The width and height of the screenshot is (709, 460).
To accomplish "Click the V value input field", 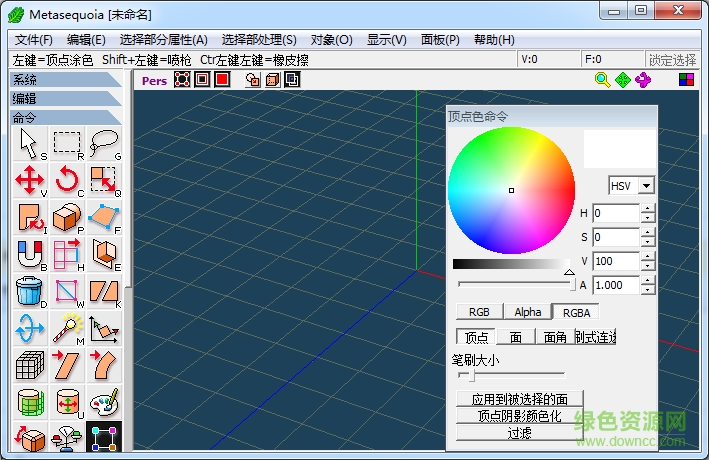I will (x=615, y=261).
